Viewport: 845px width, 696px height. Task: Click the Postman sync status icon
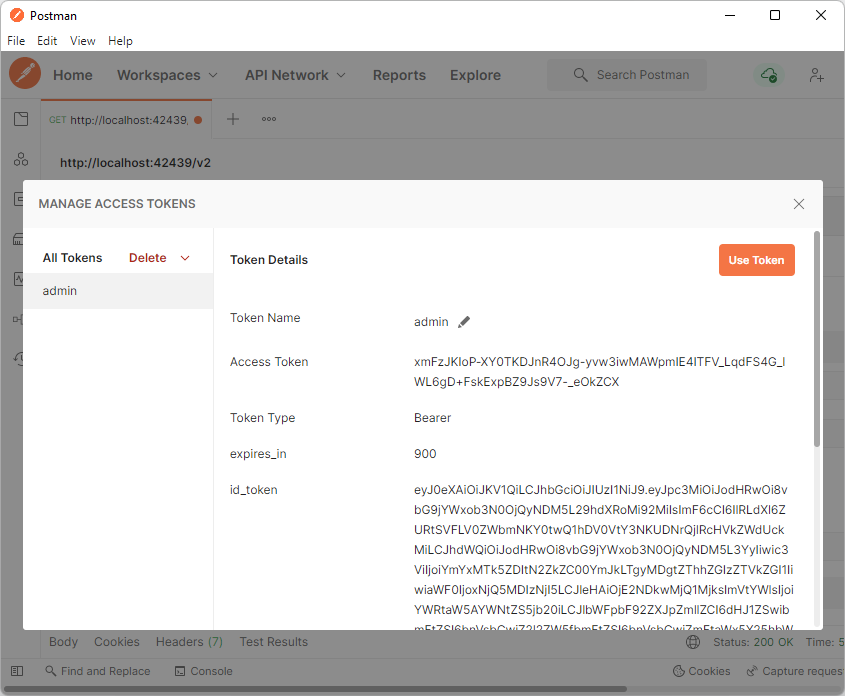coord(768,75)
